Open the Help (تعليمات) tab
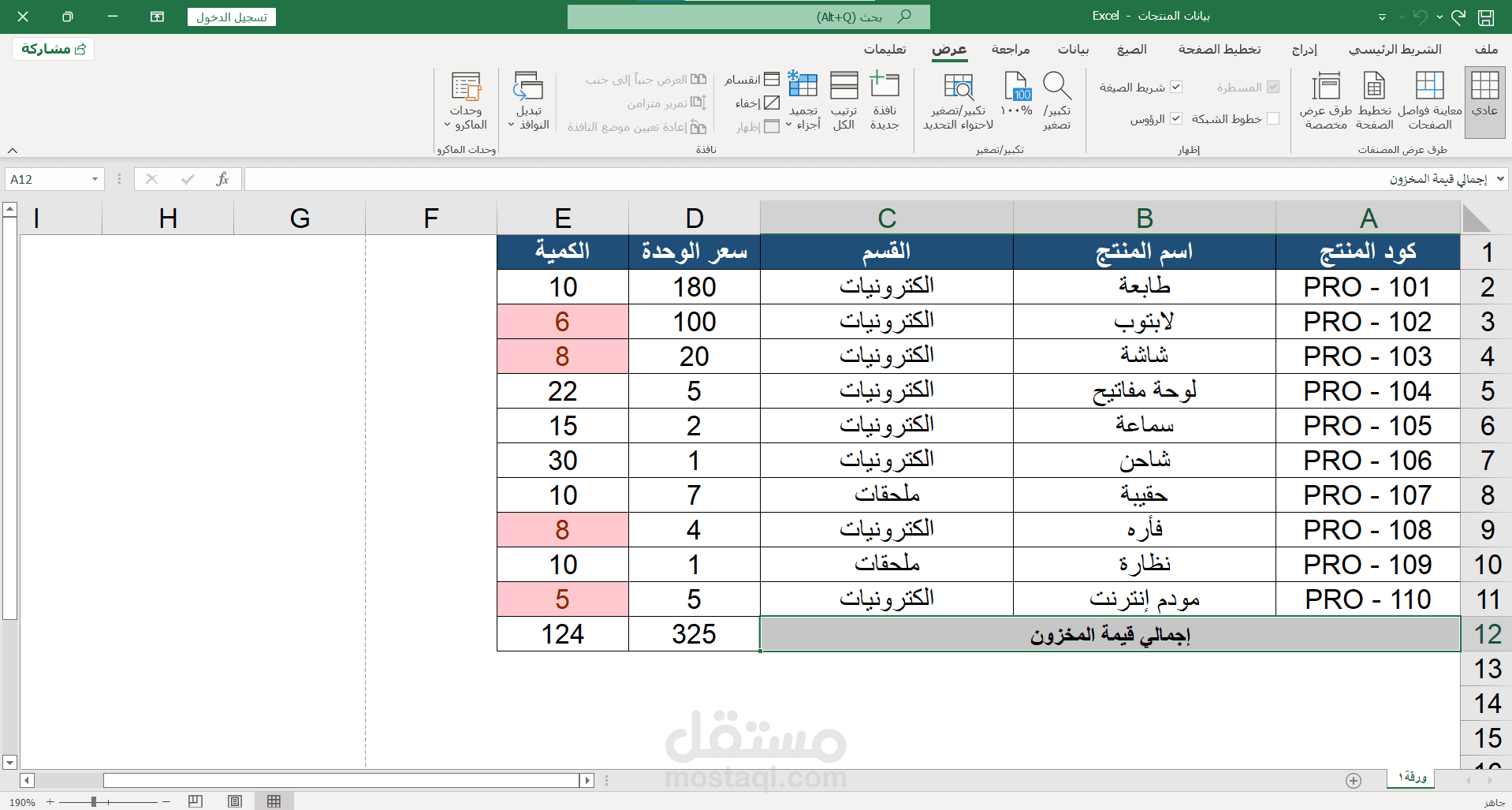This screenshot has height=810, width=1512. [885, 49]
